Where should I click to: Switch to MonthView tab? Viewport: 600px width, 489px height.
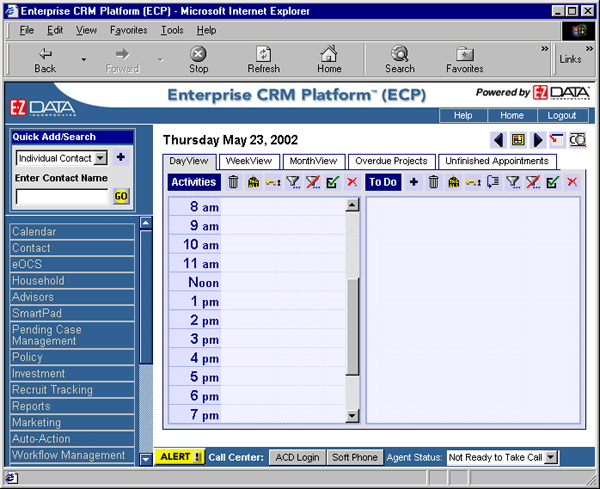click(313, 161)
